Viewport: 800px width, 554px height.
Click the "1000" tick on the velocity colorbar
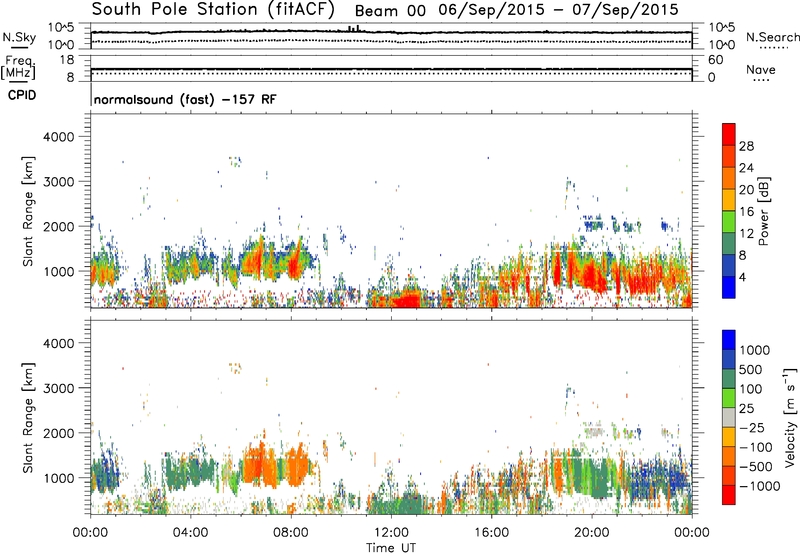click(x=754, y=350)
